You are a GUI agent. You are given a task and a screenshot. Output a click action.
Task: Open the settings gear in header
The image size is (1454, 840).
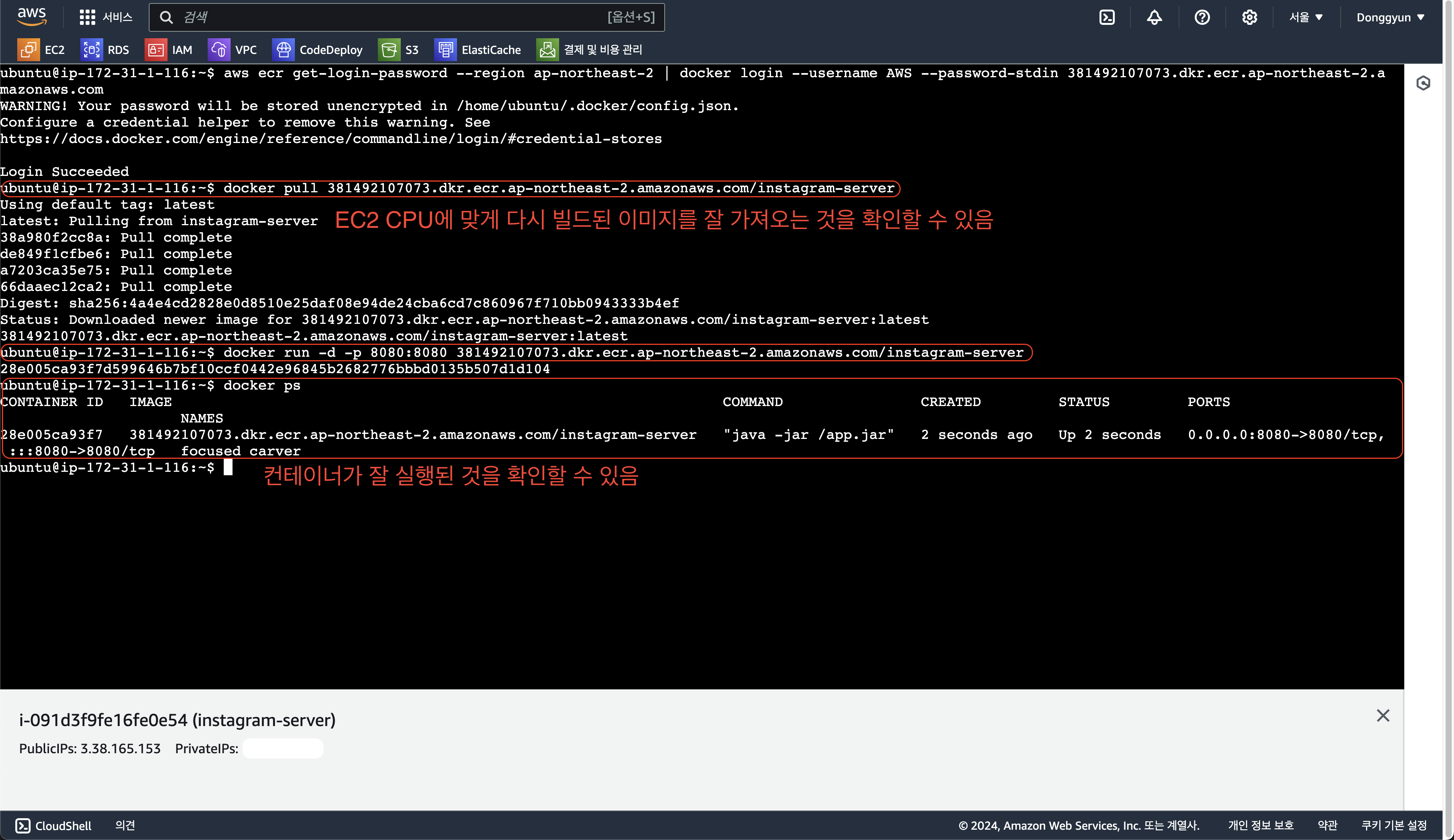pyautogui.click(x=1249, y=17)
